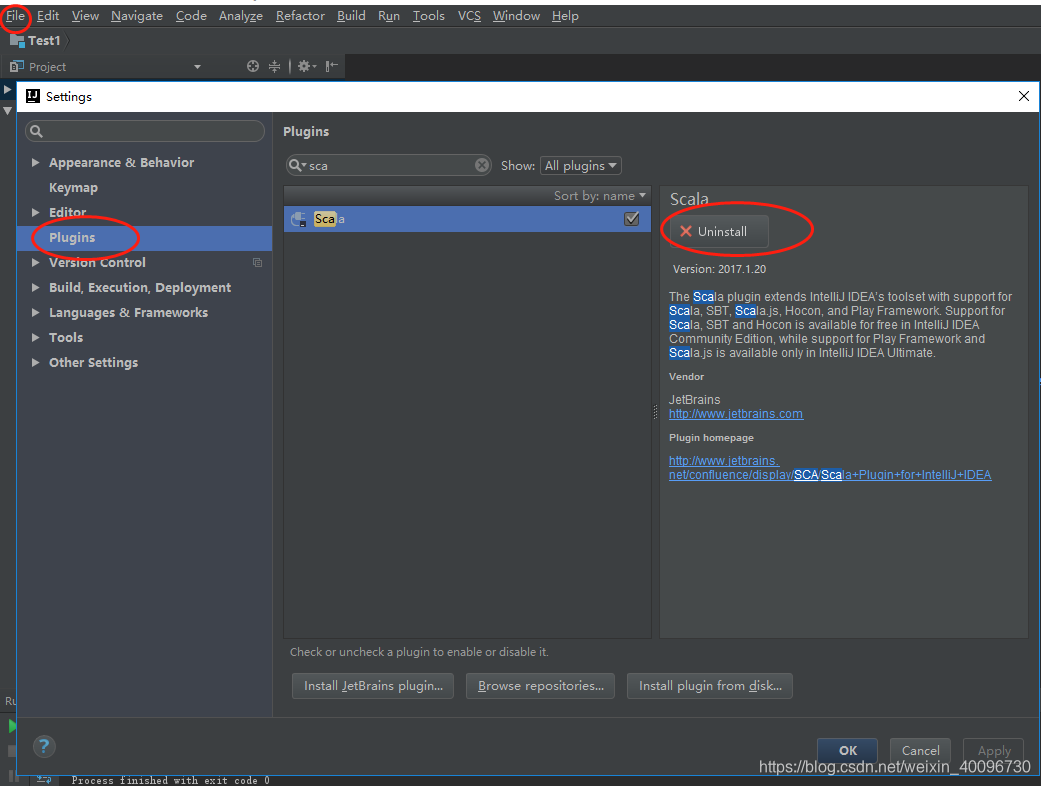The height and width of the screenshot is (786, 1041).
Task: Click the Test1 project breadcrumb
Action: tap(36, 41)
